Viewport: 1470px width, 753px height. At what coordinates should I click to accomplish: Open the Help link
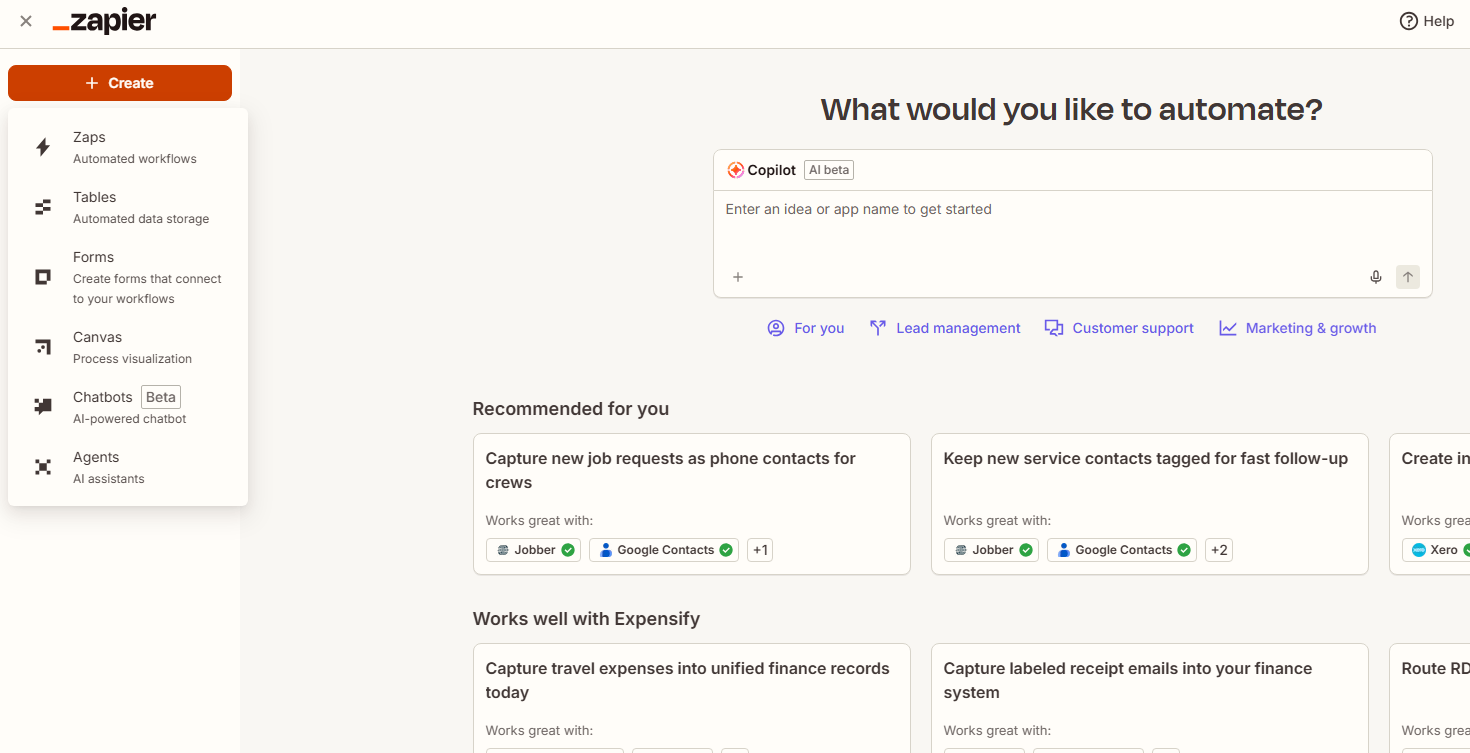click(1427, 21)
